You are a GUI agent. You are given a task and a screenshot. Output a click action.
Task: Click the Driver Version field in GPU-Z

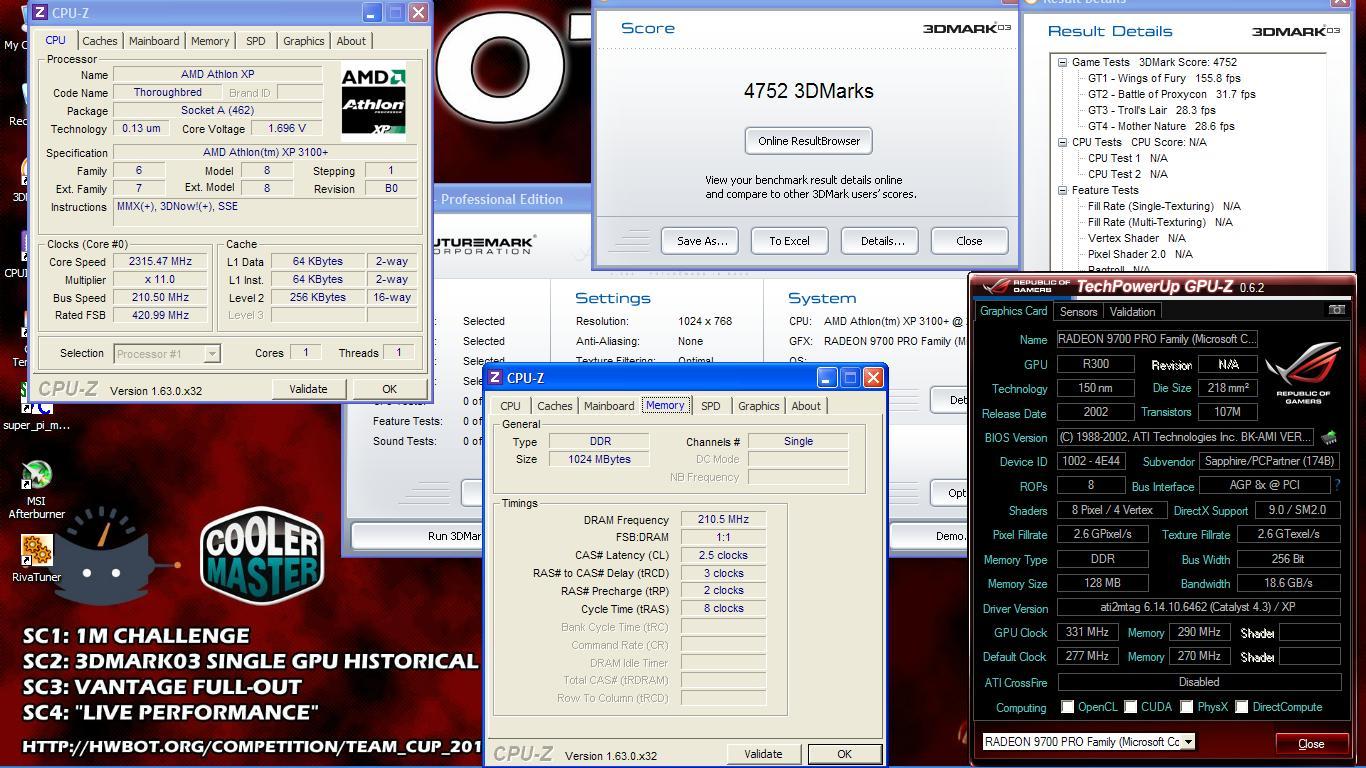(x=1198, y=607)
